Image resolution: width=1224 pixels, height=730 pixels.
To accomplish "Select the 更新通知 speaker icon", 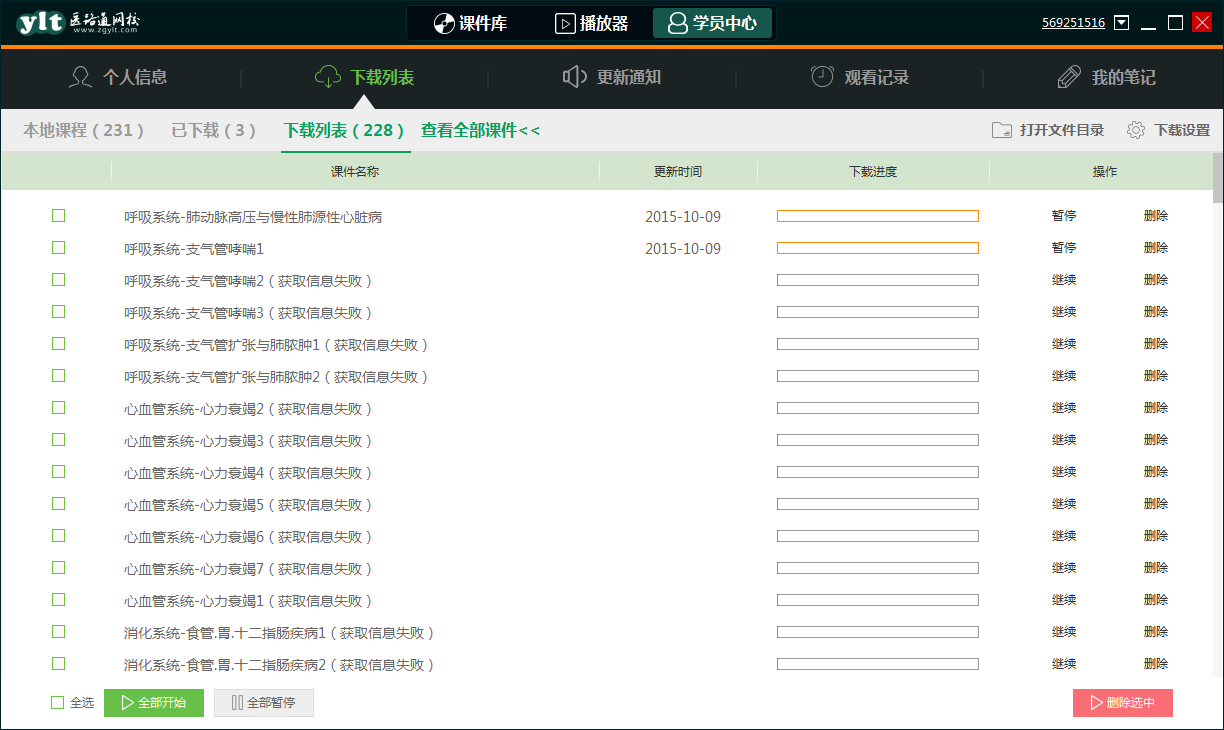I will [x=574, y=77].
